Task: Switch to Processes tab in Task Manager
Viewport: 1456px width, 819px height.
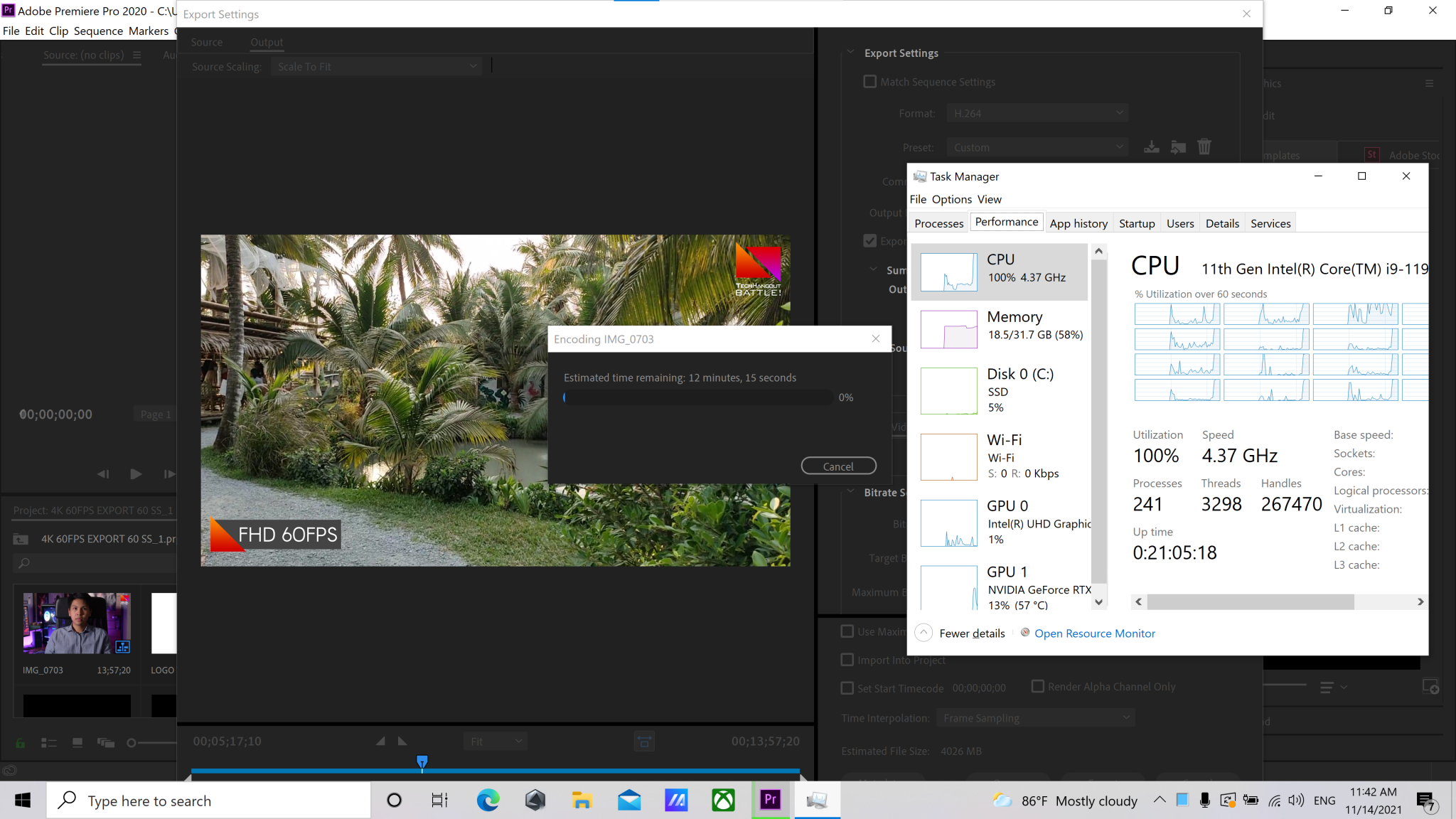Action: (x=938, y=223)
